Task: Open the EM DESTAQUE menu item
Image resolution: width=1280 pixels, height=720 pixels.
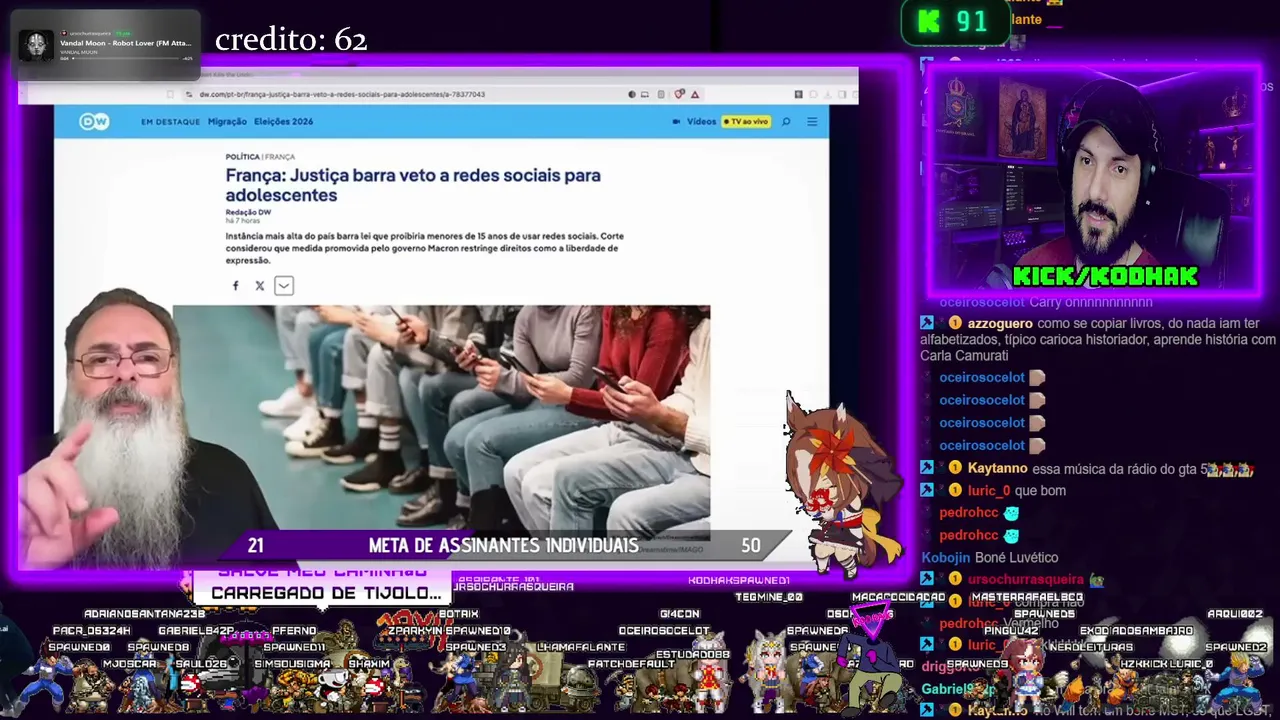Action: click(x=170, y=122)
